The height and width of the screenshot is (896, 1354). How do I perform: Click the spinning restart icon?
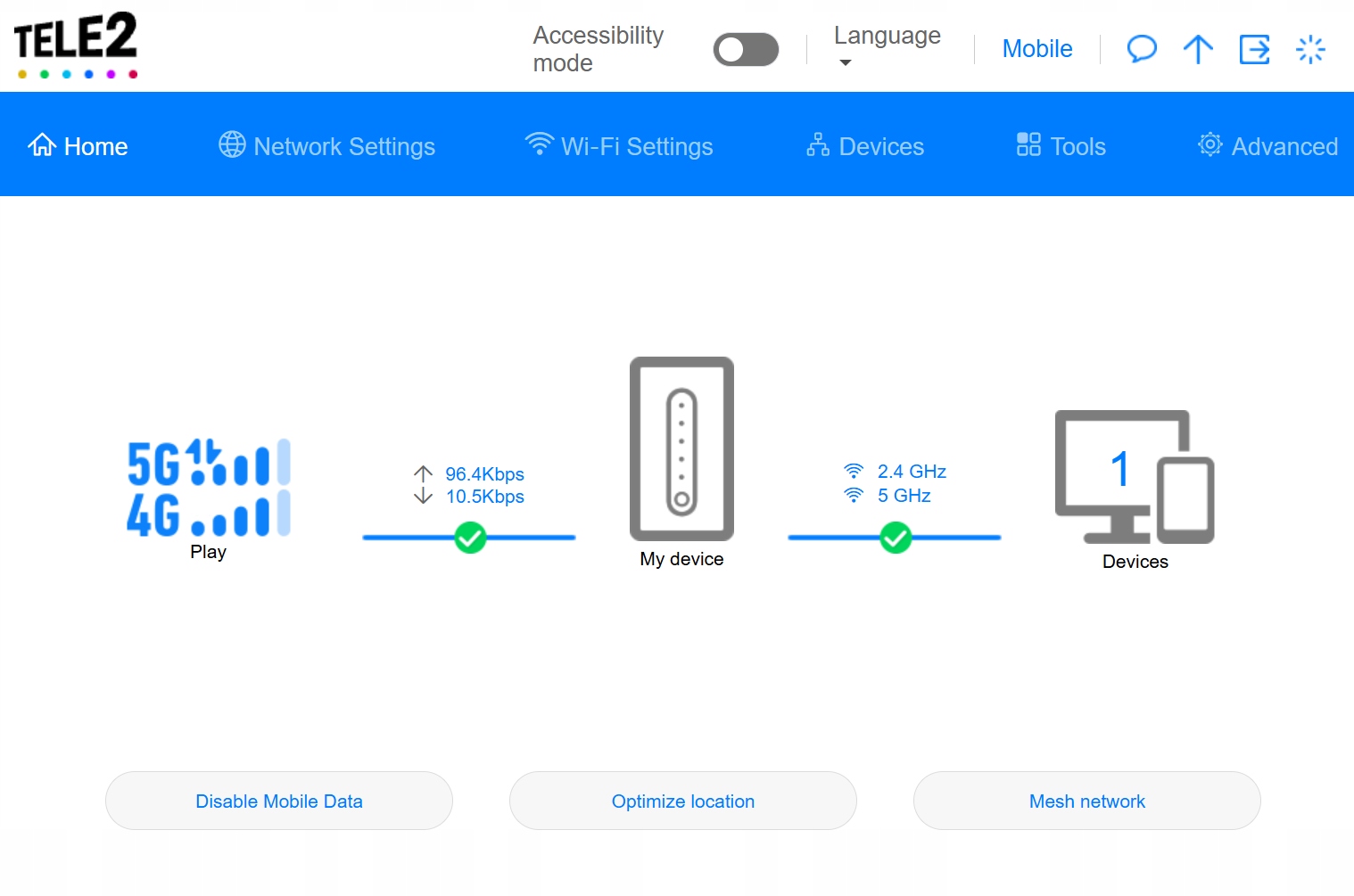[1310, 49]
